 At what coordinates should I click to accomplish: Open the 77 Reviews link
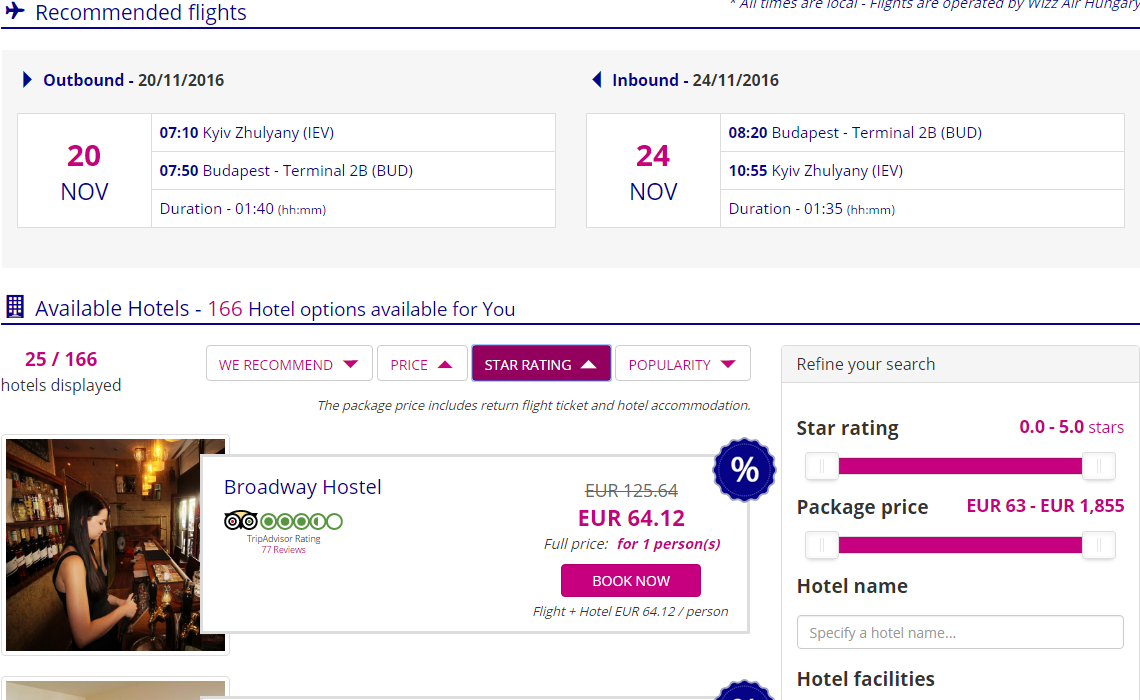[x=283, y=550]
